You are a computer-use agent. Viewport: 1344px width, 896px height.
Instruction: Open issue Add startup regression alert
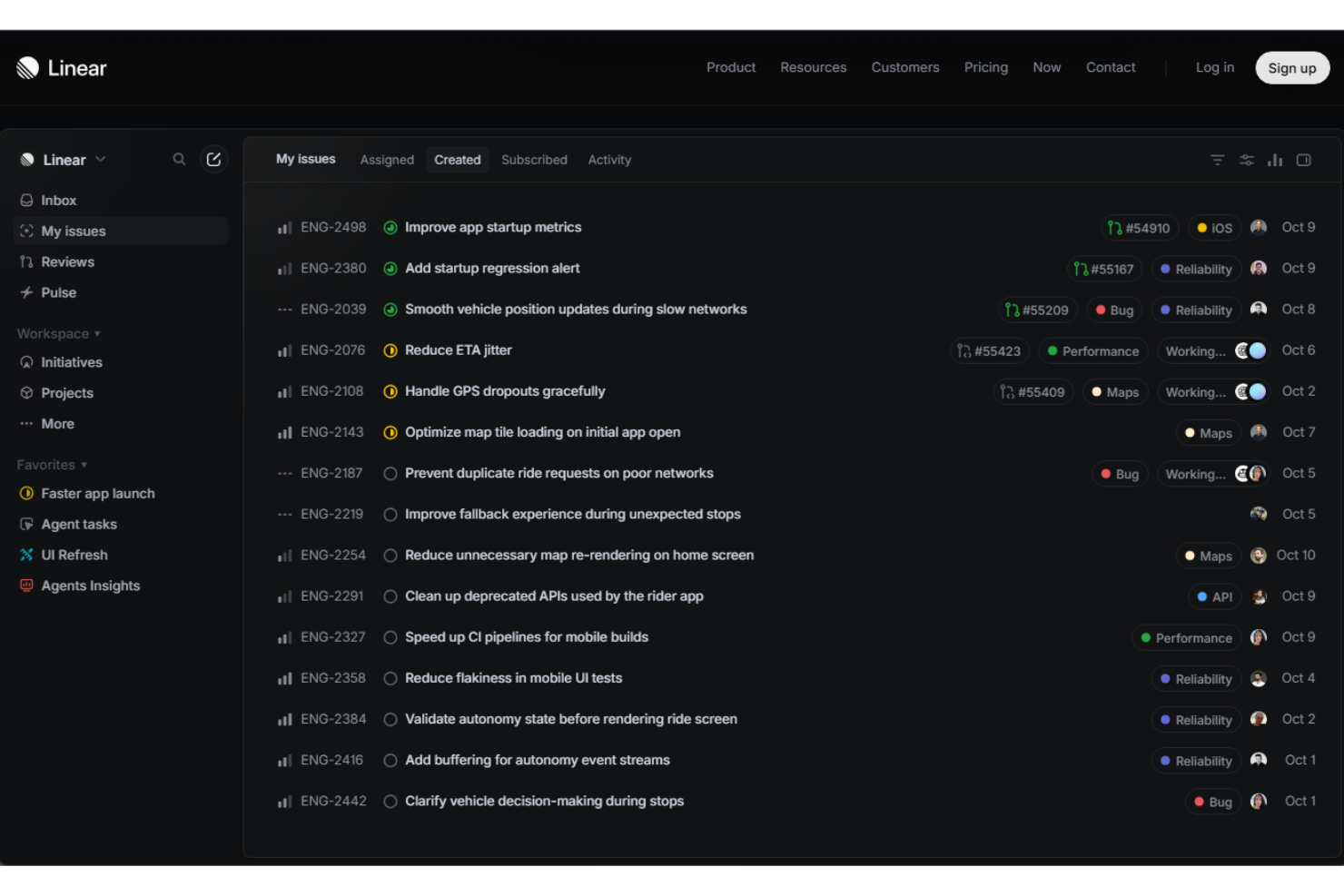492,268
